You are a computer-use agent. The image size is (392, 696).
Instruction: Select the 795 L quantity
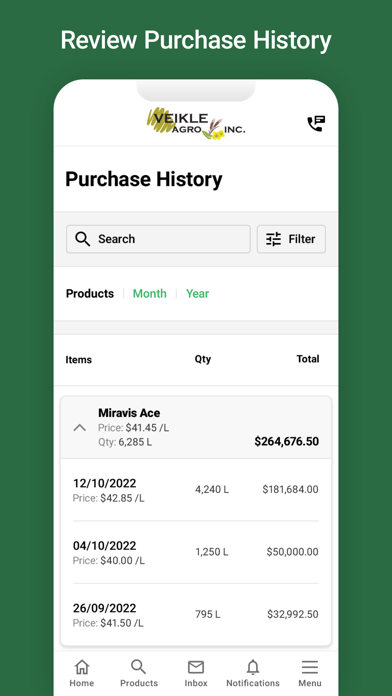point(208,614)
